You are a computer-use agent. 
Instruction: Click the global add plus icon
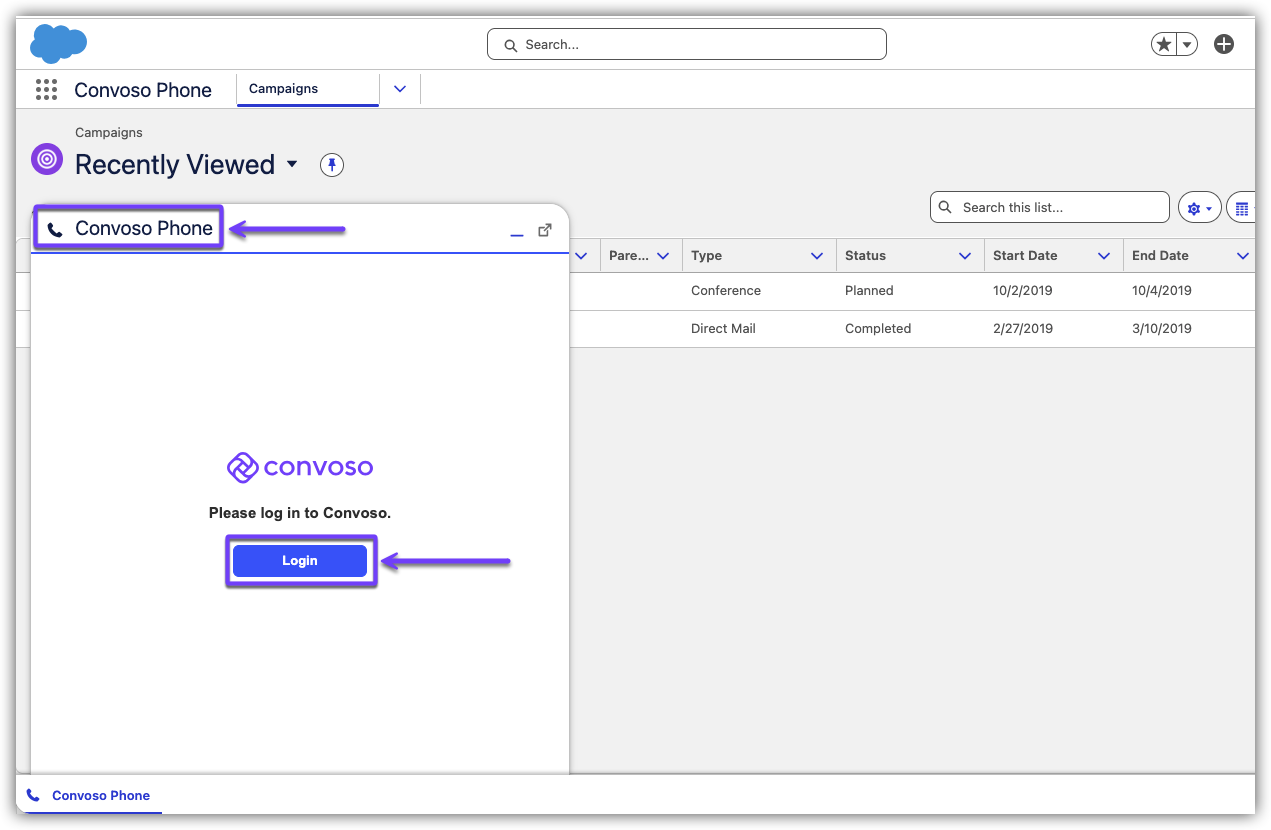pyautogui.click(x=1223, y=44)
